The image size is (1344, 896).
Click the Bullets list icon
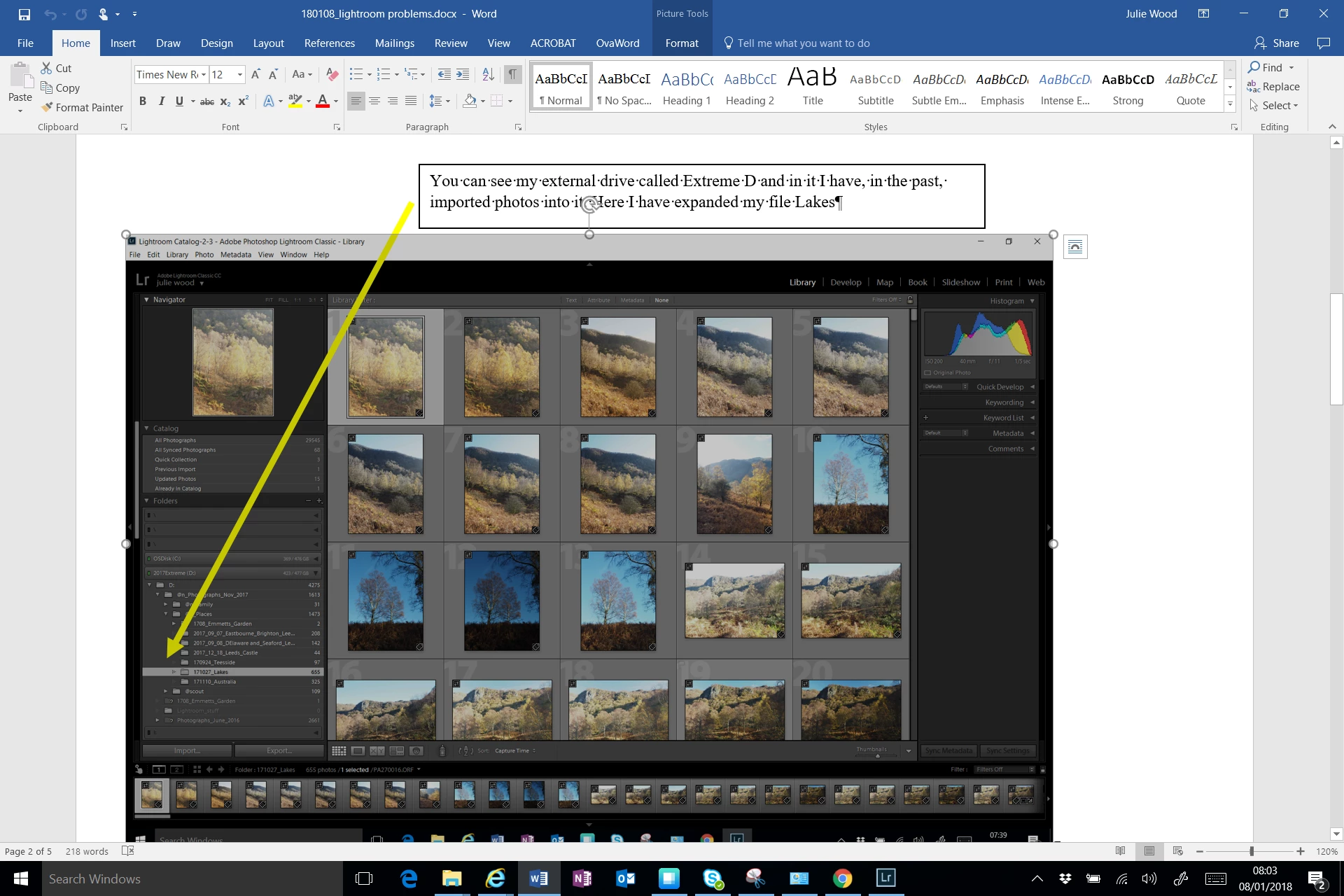pos(356,74)
